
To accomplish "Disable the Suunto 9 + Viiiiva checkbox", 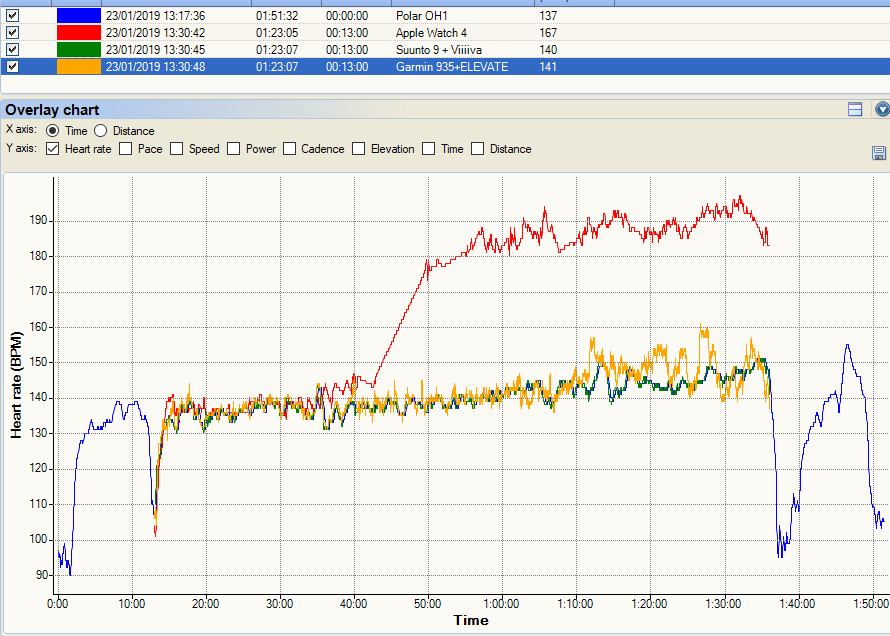I will (12, 49).
